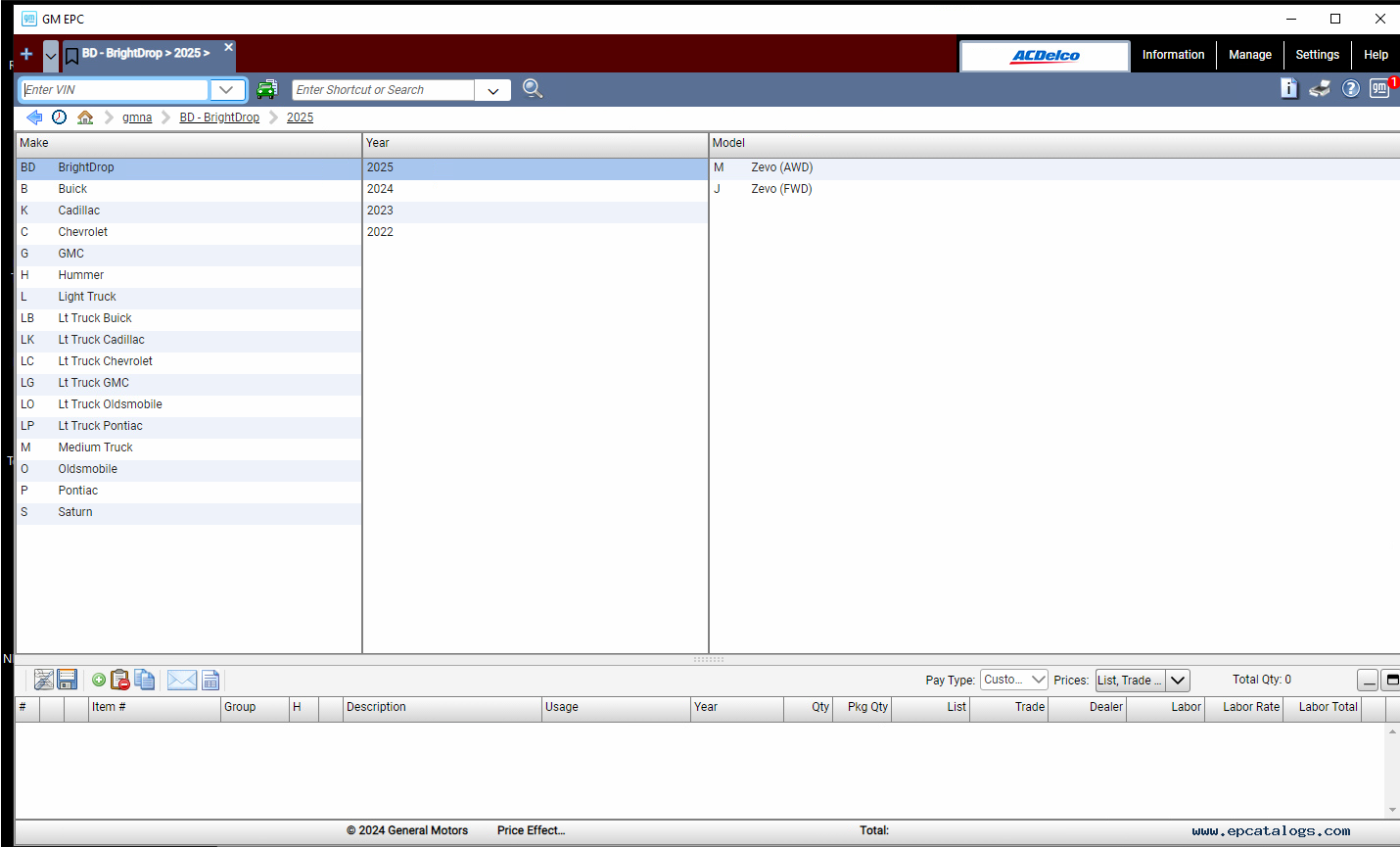This screenshot has width=1400, height=847.
Task: Go back using the blue arrow icon
Action: click(34, 118)
